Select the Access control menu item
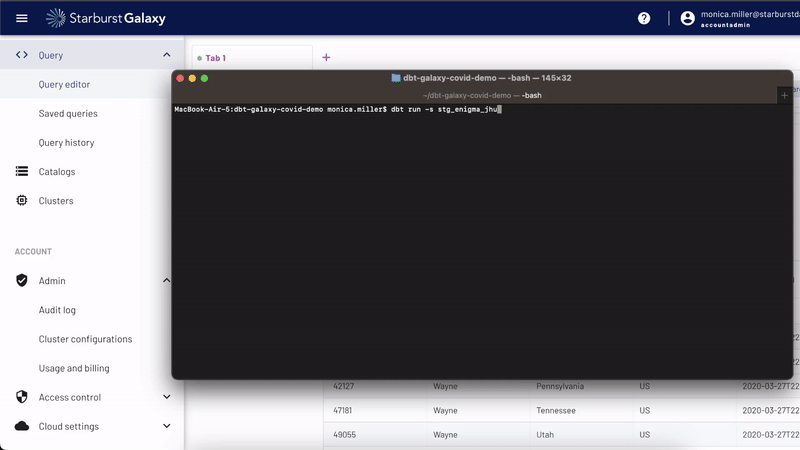 point(70,397)
